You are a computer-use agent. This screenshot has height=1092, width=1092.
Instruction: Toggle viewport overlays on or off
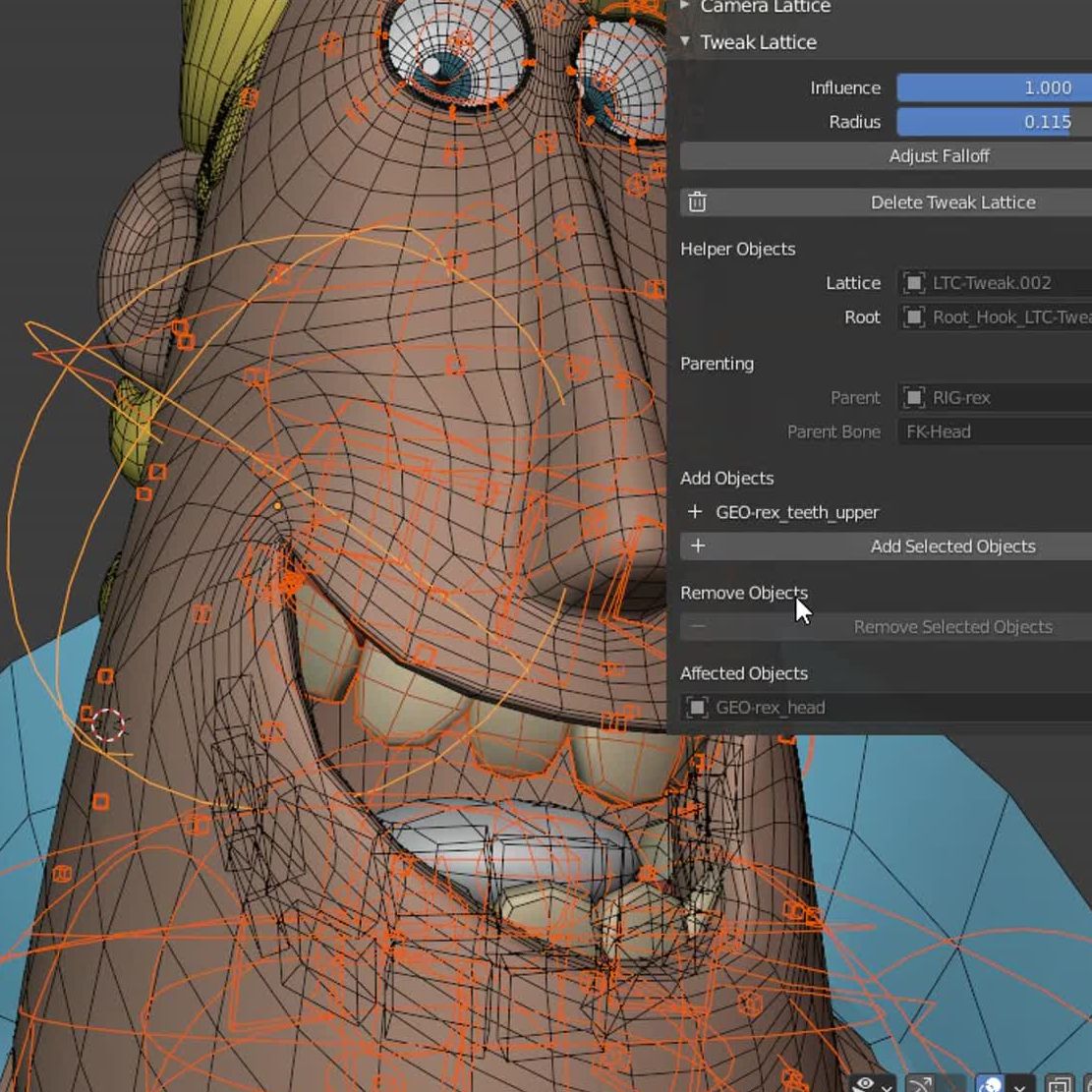990,1084
